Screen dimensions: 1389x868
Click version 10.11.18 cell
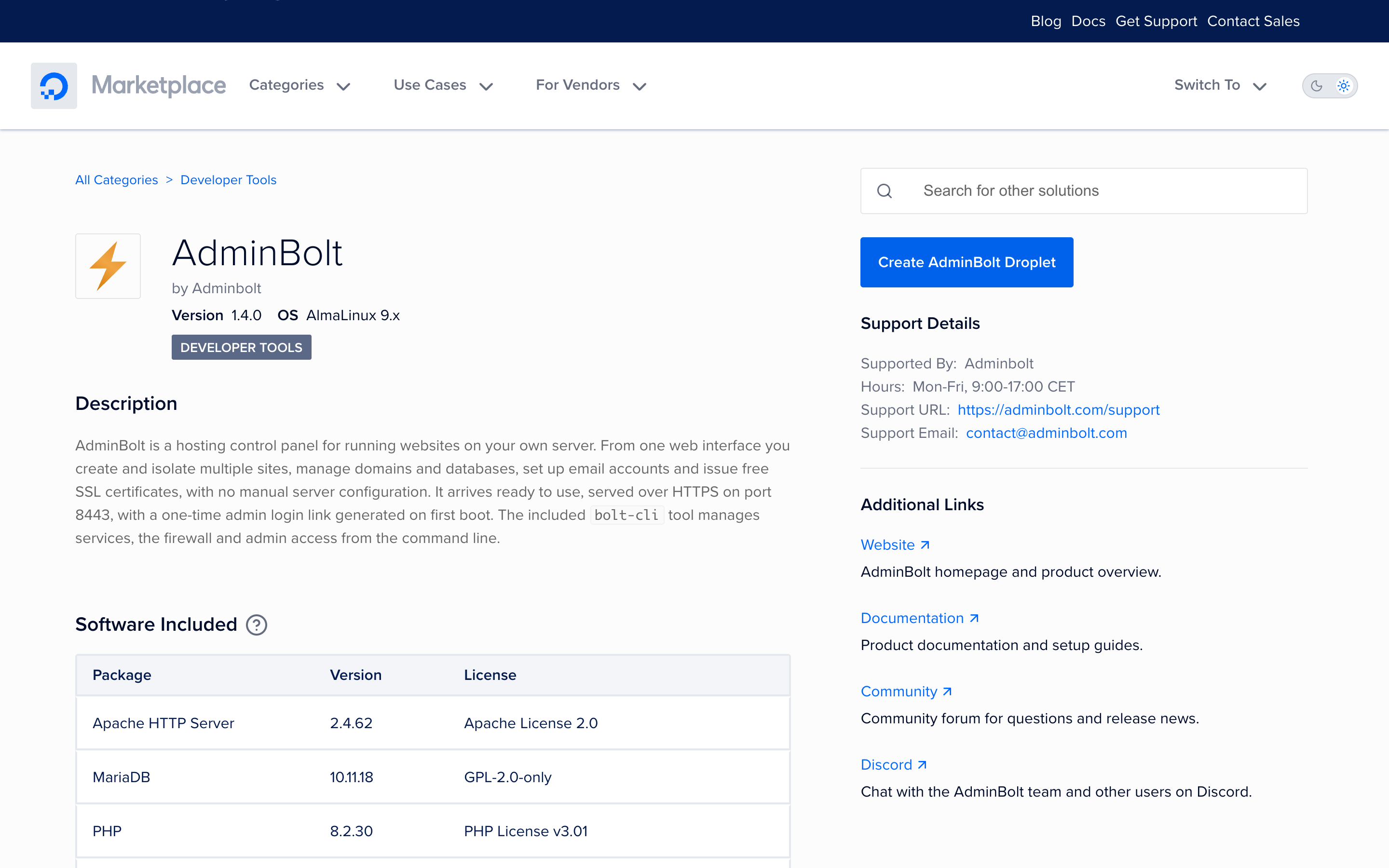(x=351, y=777)
